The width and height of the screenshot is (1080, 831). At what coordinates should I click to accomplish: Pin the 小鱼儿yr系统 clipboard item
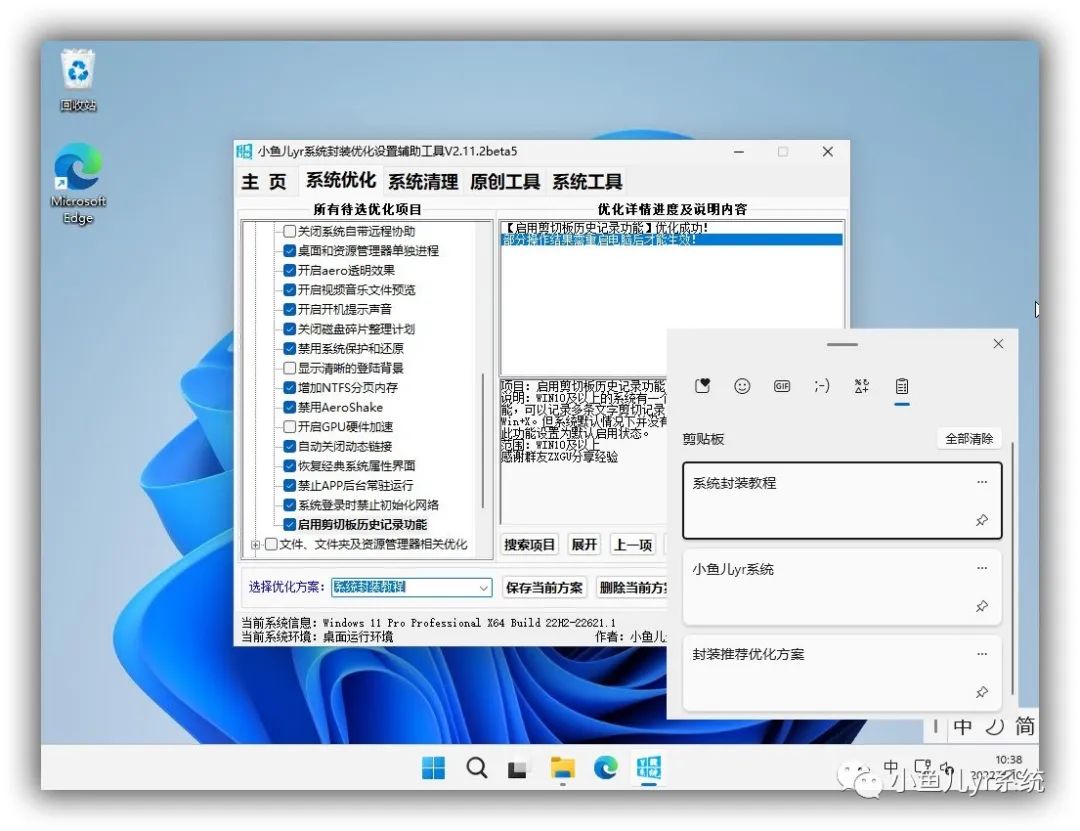click(x=982, y=606)
